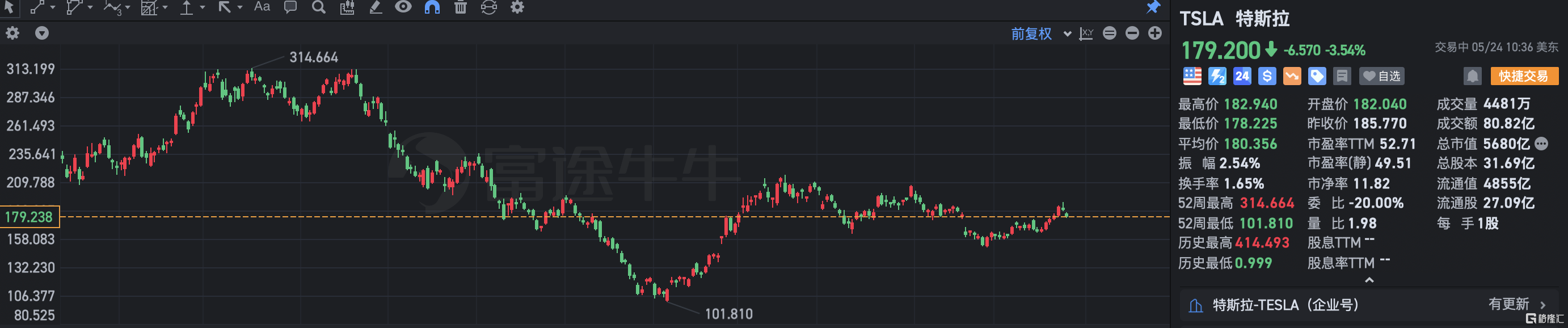Click the orange 快捷交易 button
Viewport: 1568px width, 328px height.
coord(1524,76)
